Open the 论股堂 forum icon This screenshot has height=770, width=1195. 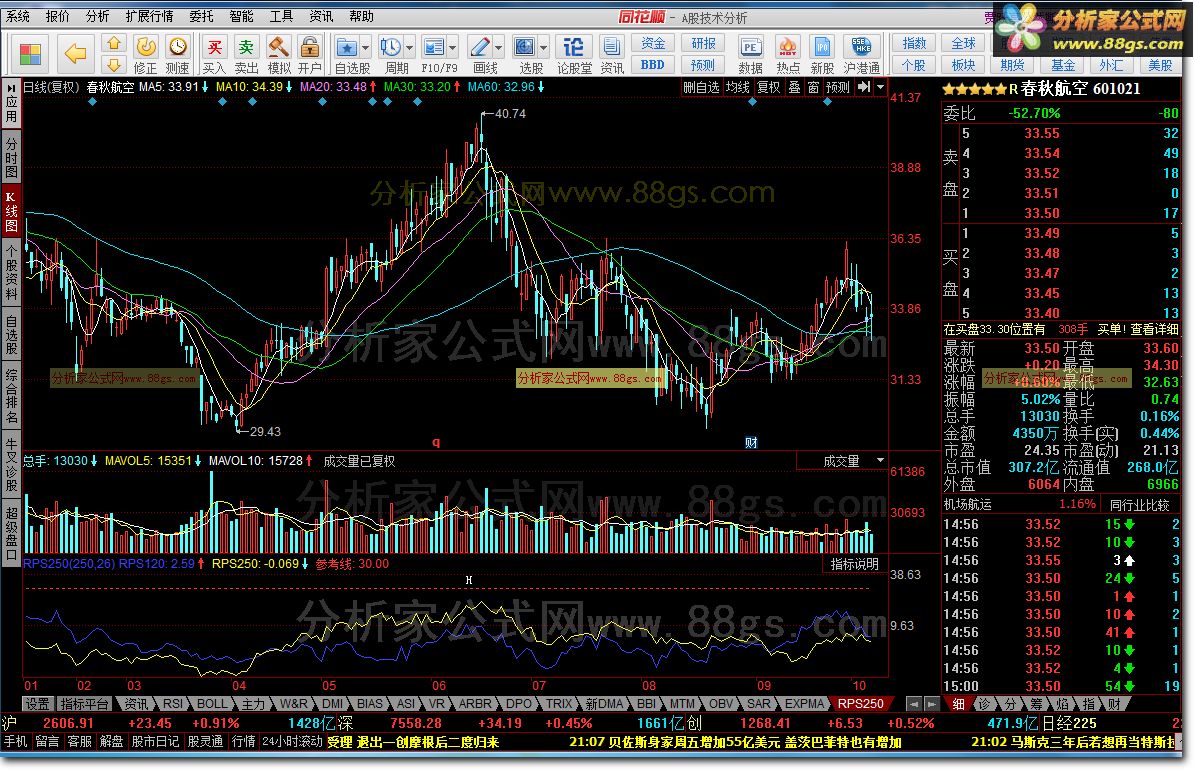[574, 55]
